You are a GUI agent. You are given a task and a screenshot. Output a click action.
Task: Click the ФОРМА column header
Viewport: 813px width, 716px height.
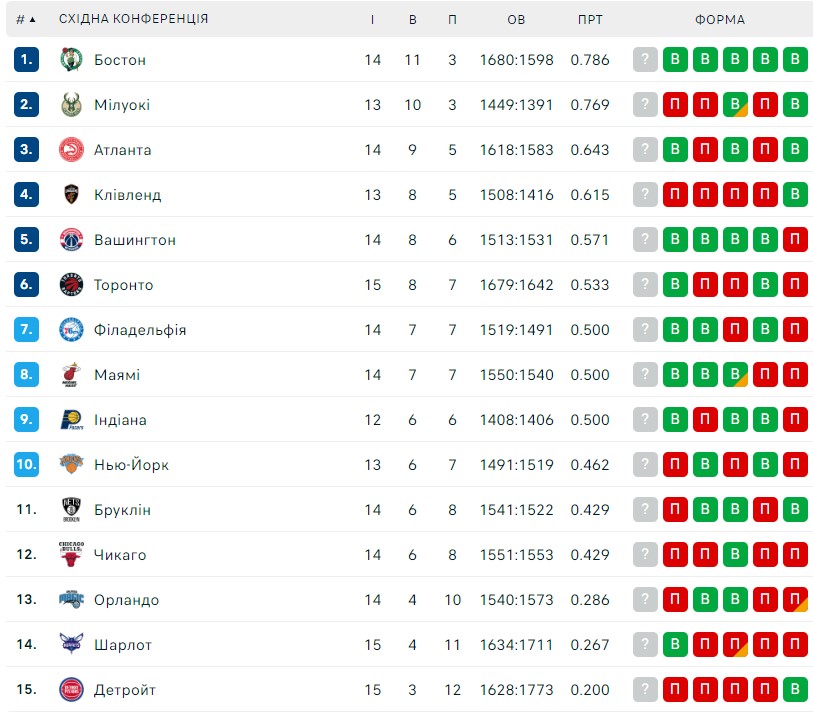(x=720, y=20)
